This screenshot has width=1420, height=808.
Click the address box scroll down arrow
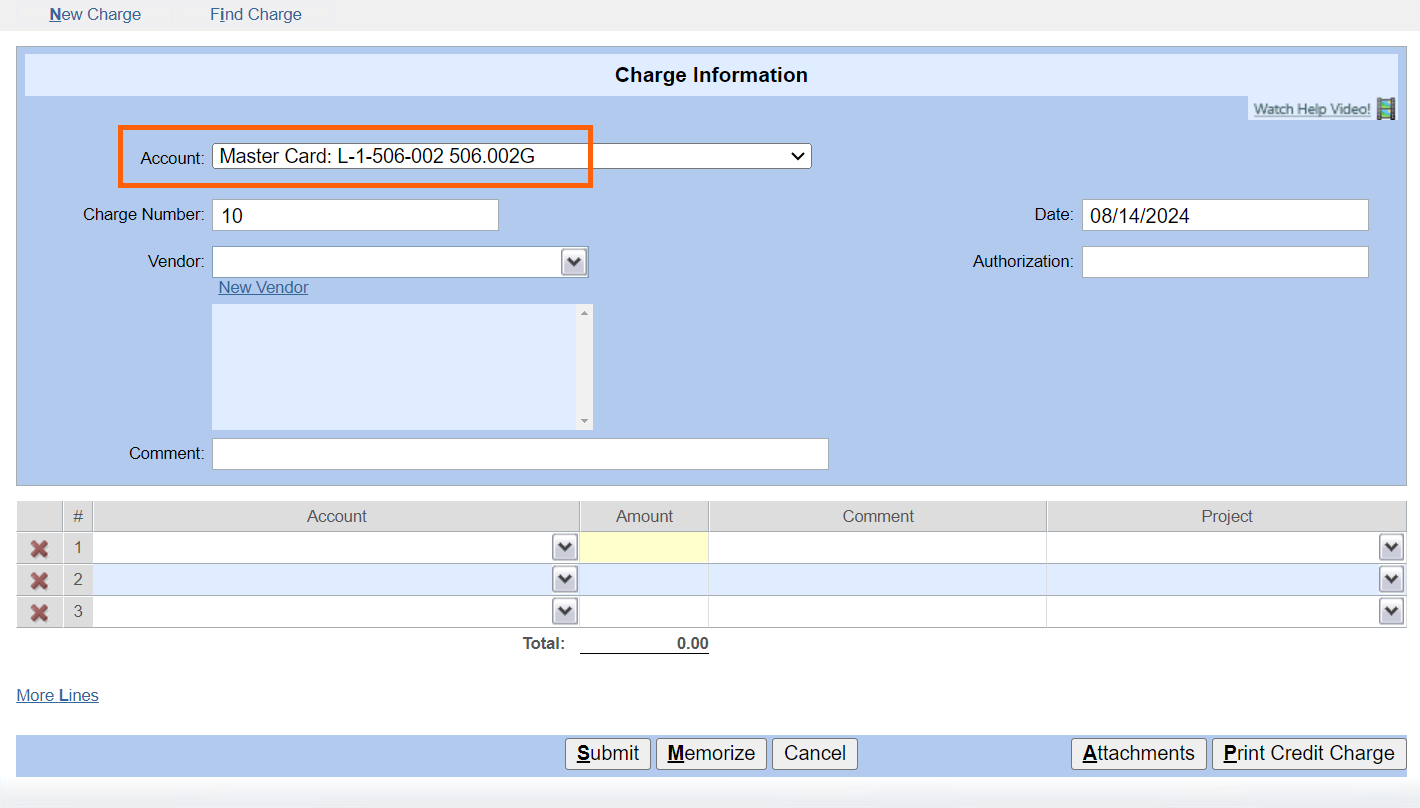click(x=585, y=421)
